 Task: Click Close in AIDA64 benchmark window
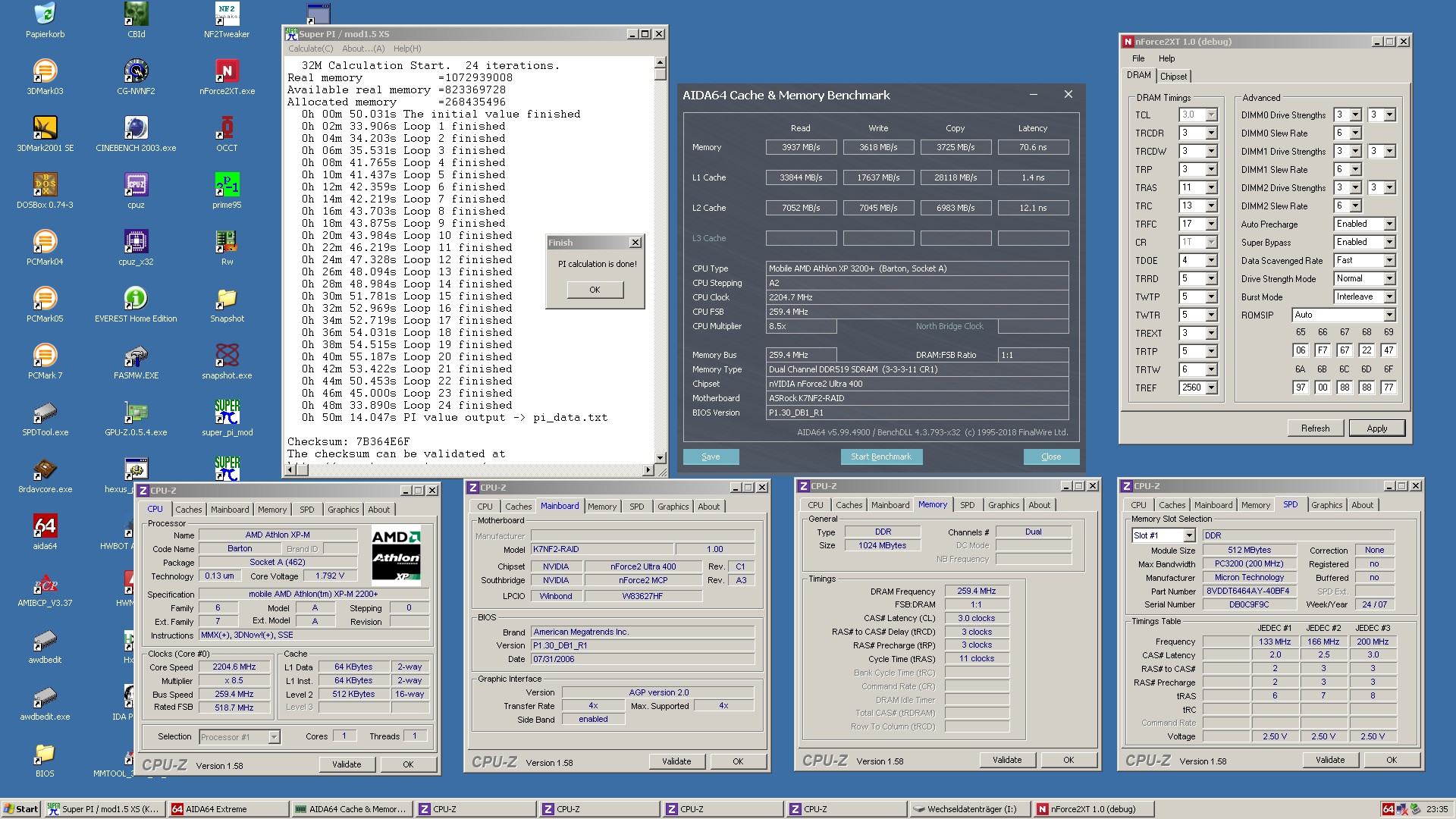(x=1051, y=457)
